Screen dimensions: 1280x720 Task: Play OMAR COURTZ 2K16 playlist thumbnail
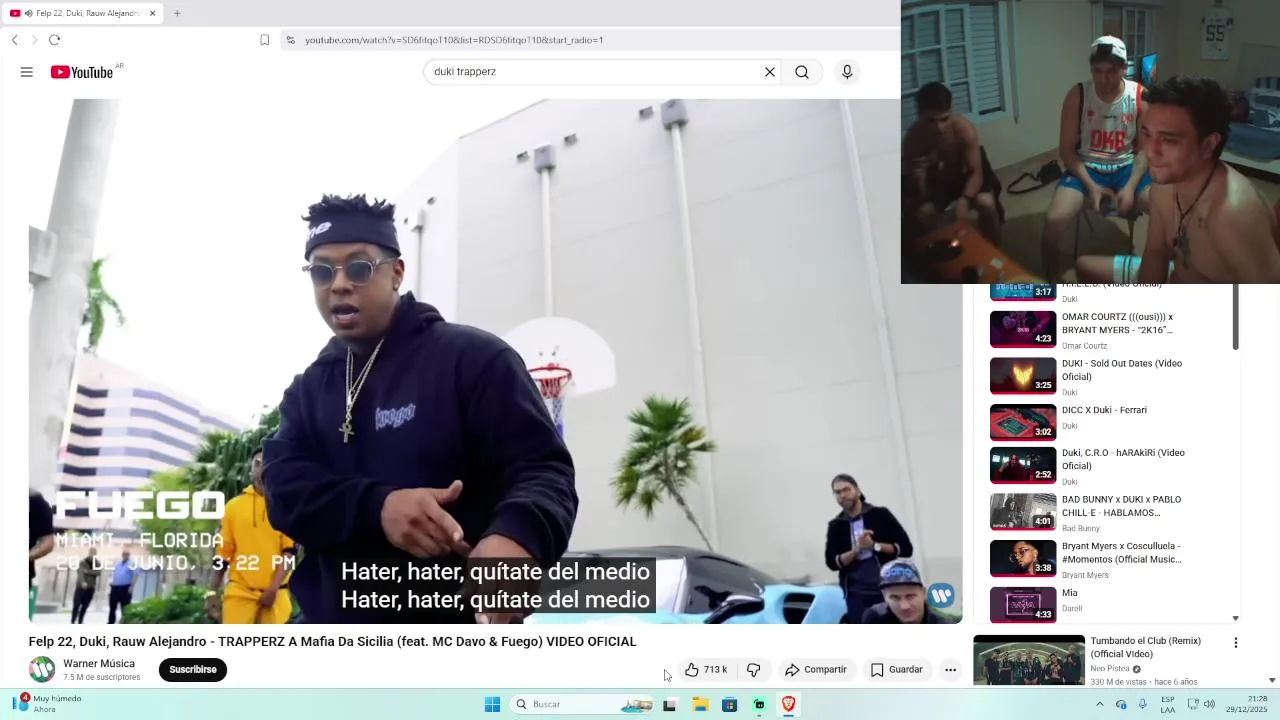1023,329
